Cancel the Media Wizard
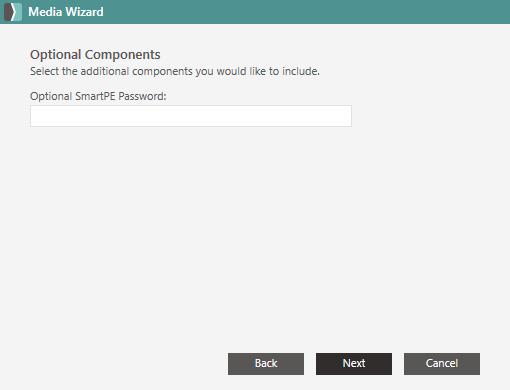 pos(442,364)
